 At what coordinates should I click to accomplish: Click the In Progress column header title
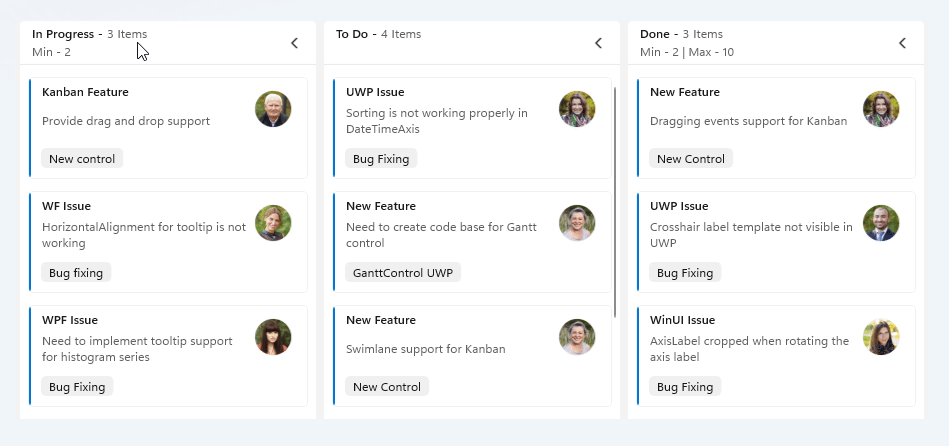pos(63,34)
